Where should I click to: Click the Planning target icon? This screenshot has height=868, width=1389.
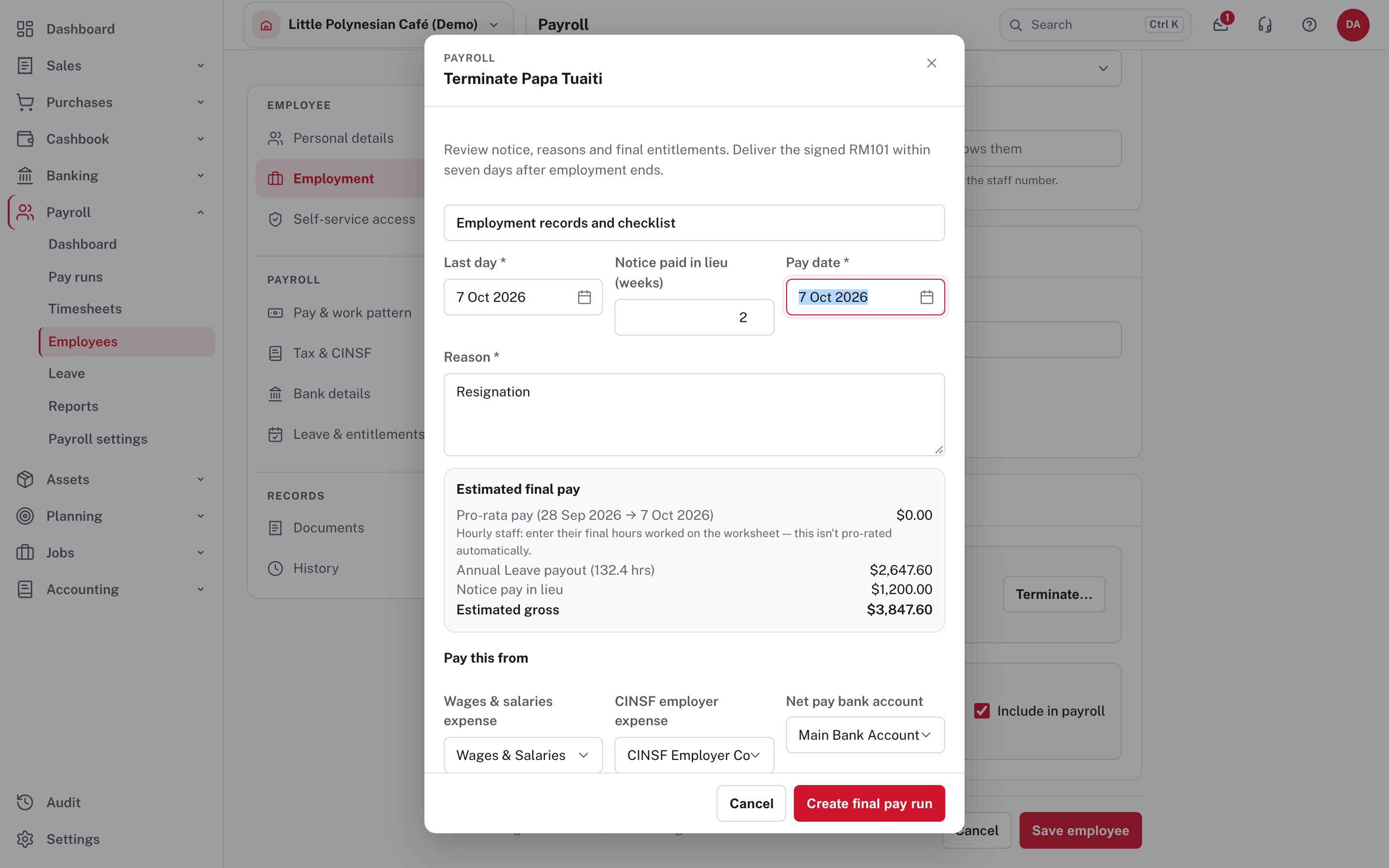(25, 516)
